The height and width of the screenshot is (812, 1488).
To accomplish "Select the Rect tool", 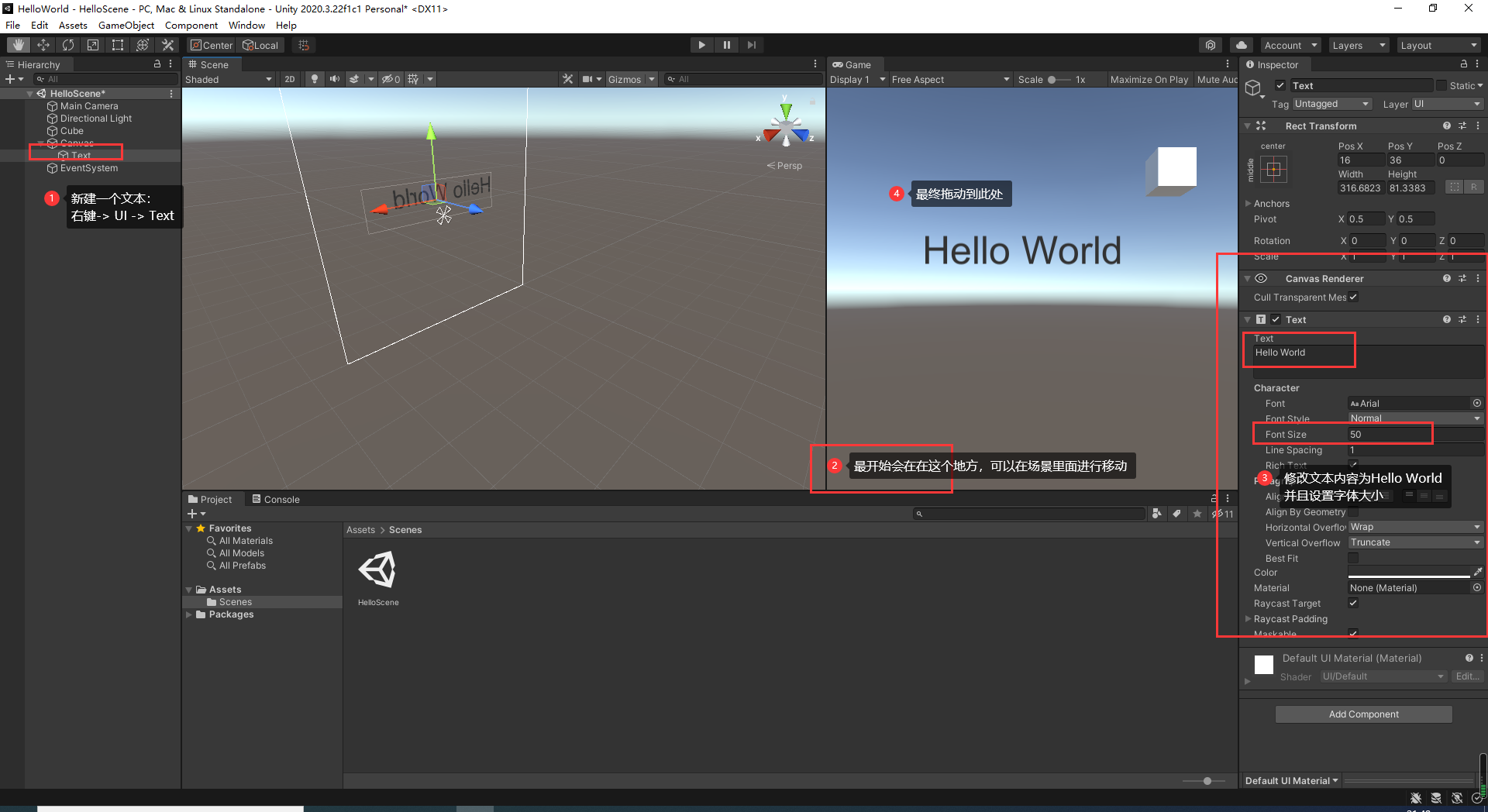I will tap(118, 45).
